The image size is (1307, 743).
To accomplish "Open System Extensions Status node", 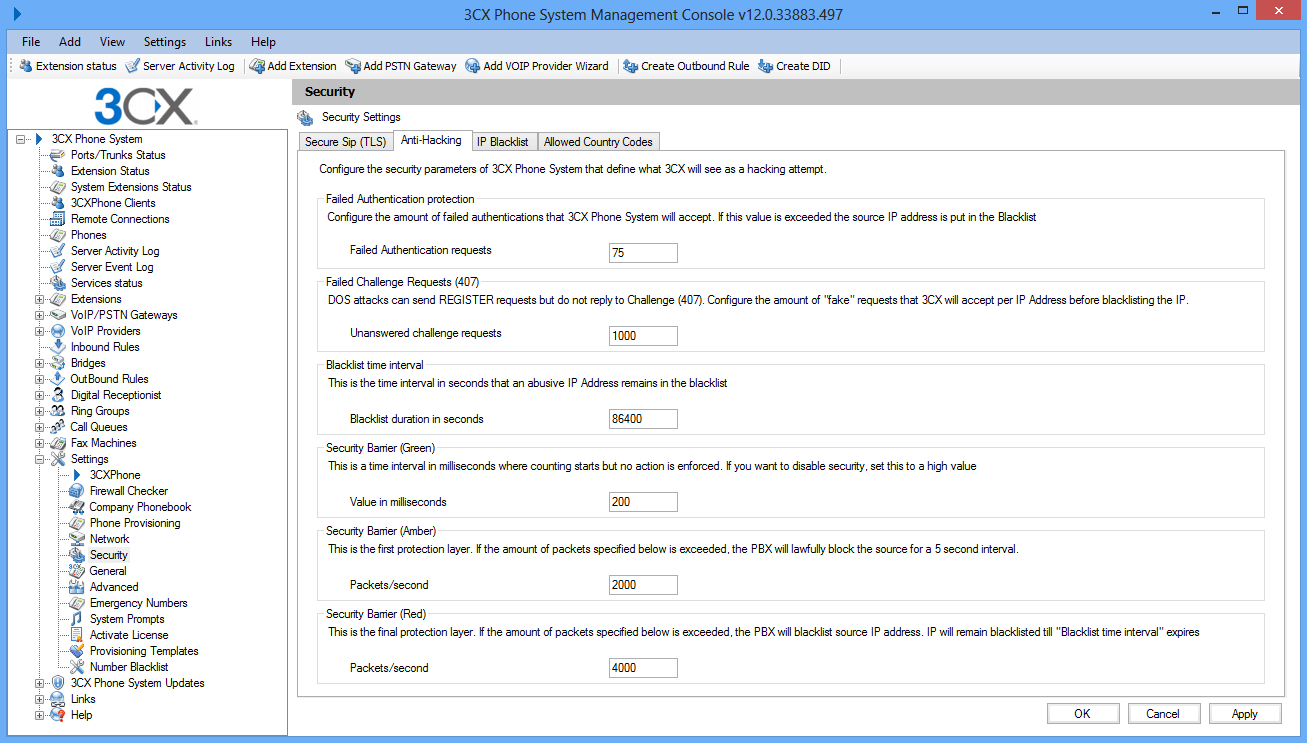I will pyautogui.click(x=131, y=187).
